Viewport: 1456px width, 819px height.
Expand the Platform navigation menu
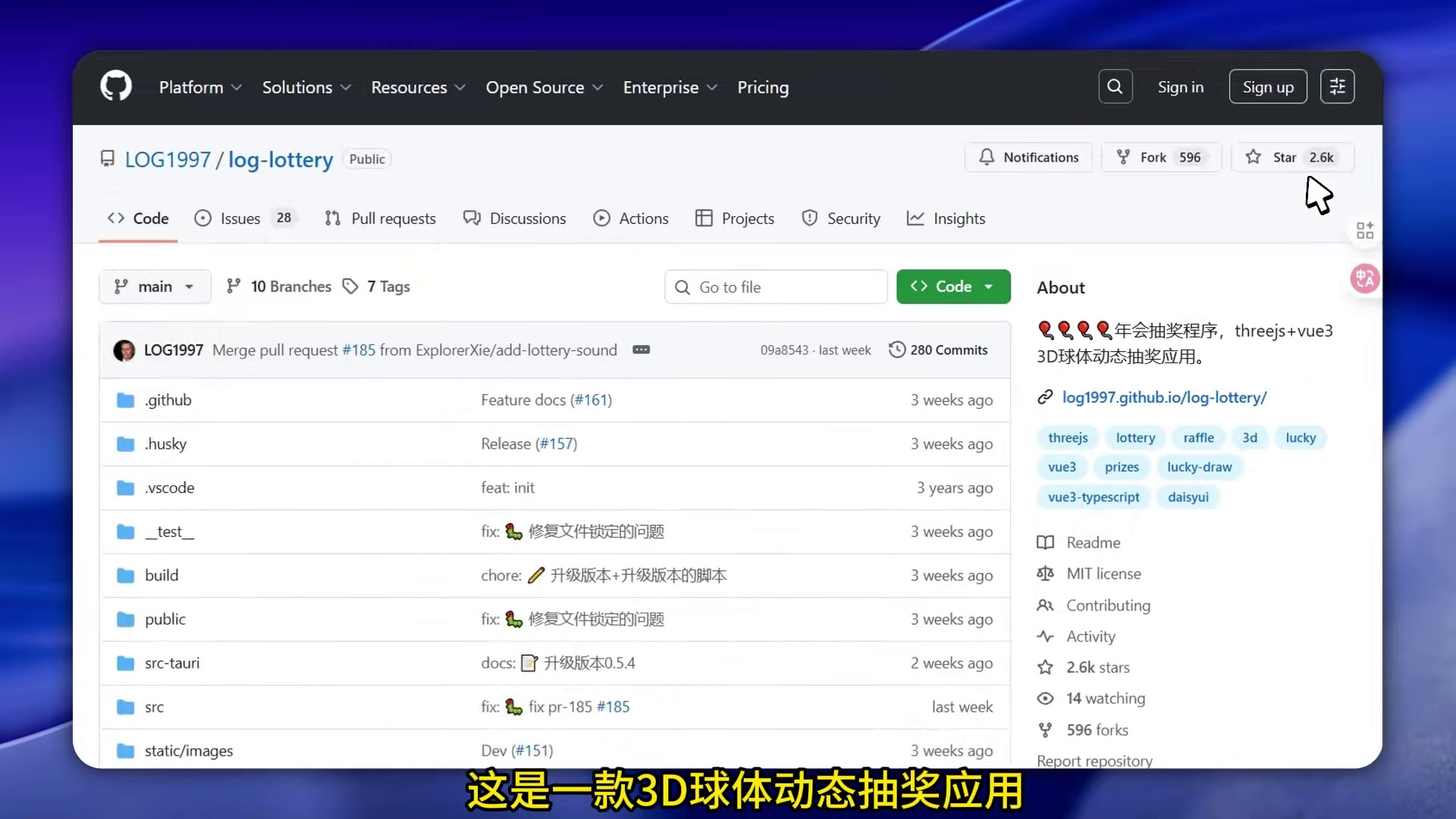(200, 87)
